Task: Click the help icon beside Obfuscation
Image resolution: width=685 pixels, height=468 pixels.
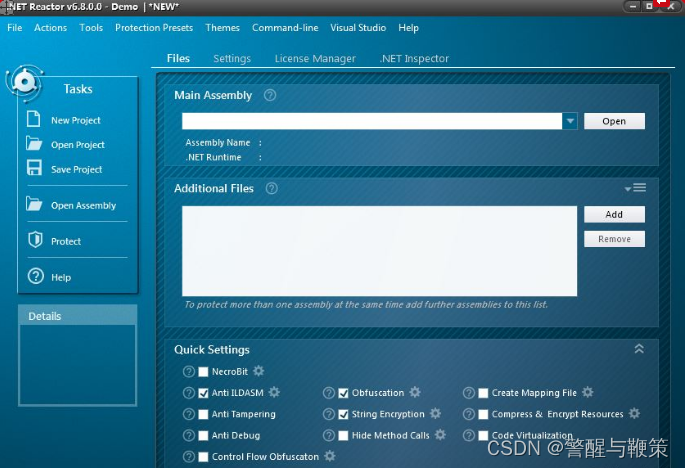Action: pyautogui.click(x=329, y=393)
